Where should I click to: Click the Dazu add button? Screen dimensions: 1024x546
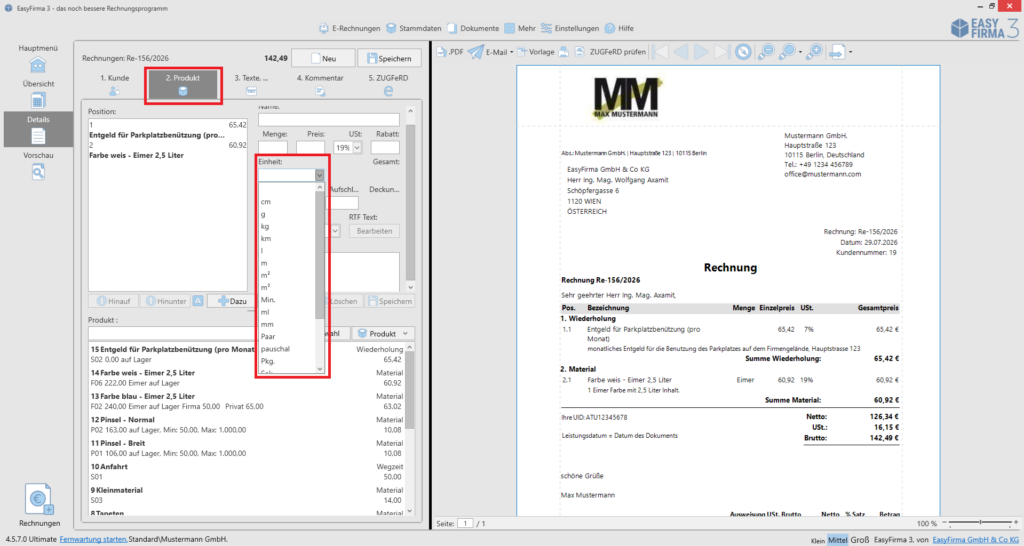coord(231,301)
